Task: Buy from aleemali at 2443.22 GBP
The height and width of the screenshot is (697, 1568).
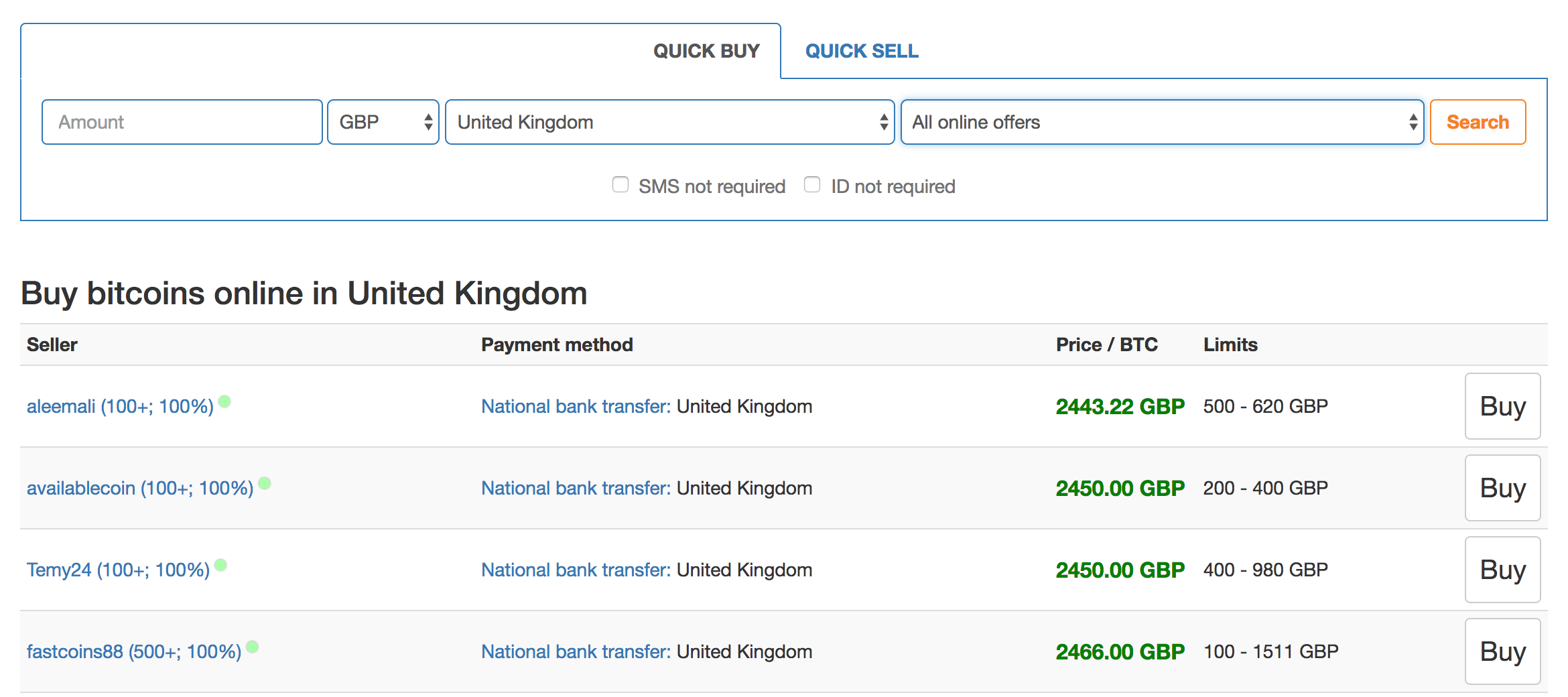Action: pyautogui.click(x=1502, y=406)
